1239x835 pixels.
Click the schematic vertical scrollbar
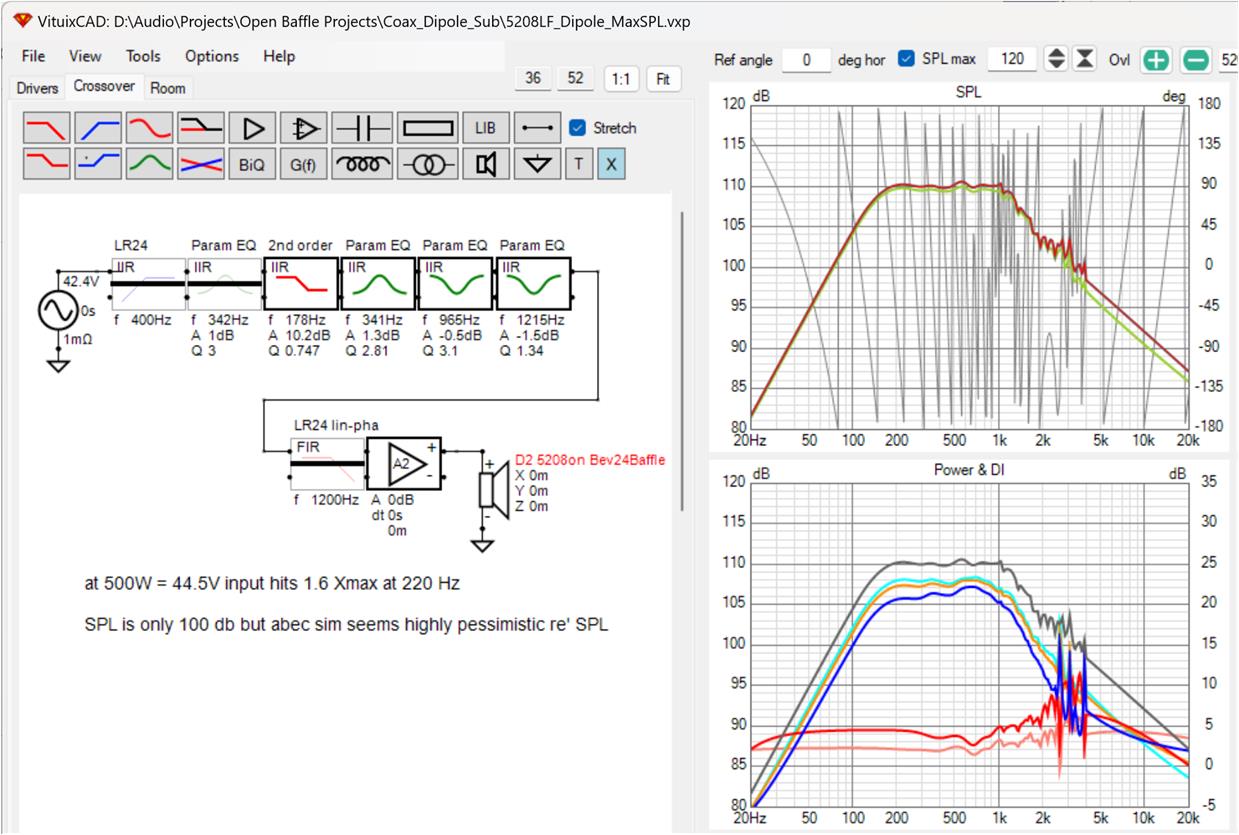683,360
